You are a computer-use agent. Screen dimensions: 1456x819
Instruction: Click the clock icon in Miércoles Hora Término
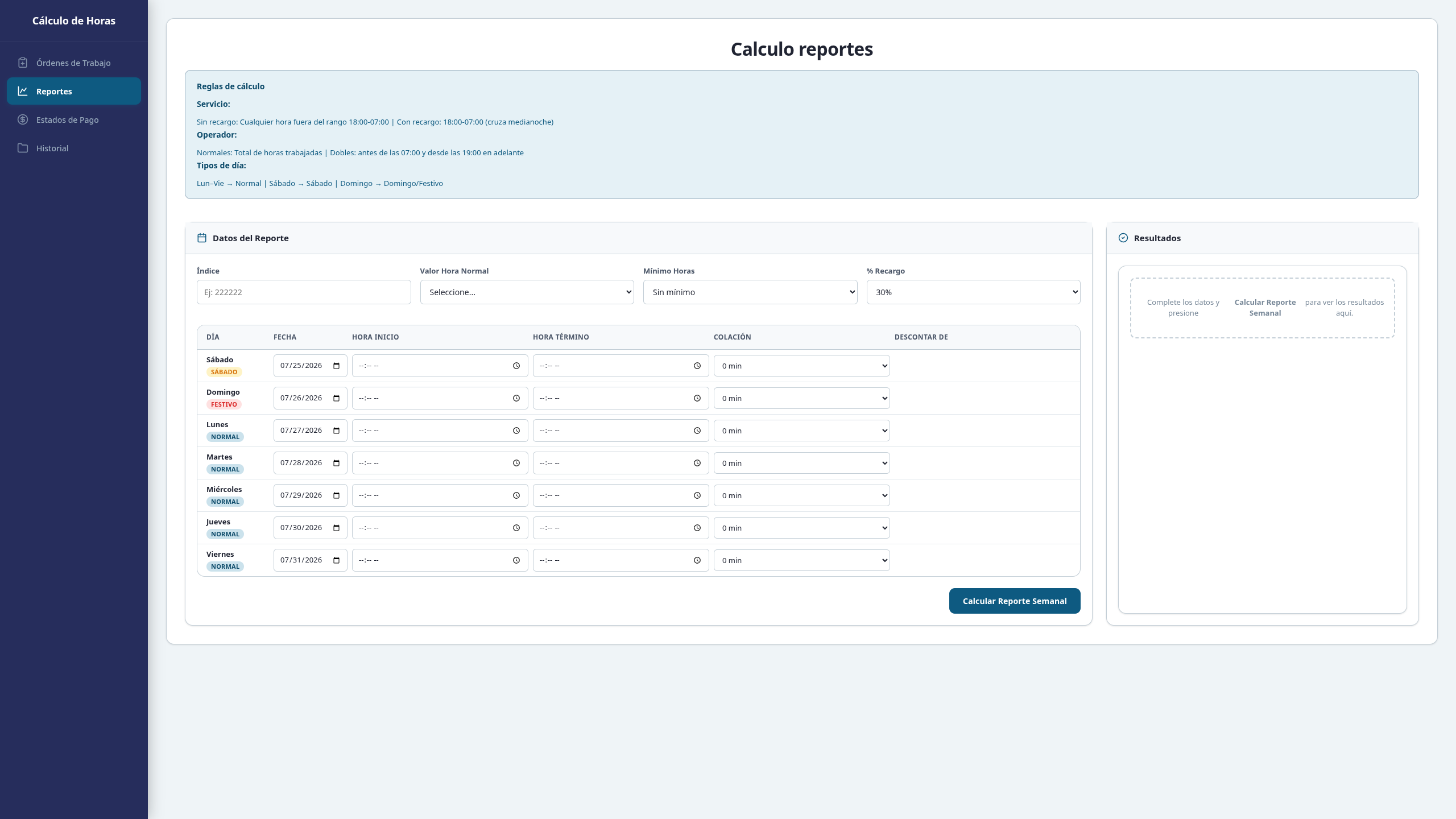[x=697, y=495]
